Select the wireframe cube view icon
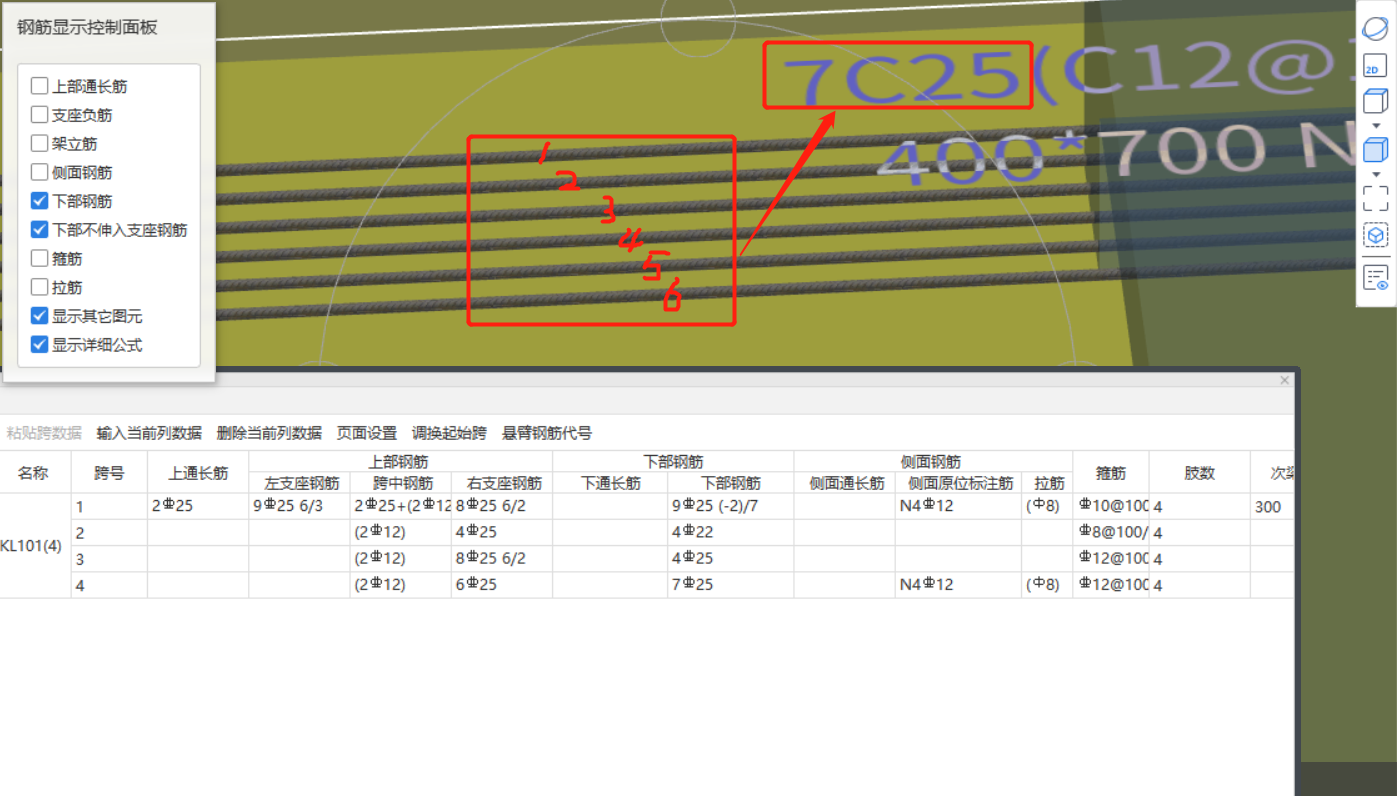 click(x=1375, y=102)
